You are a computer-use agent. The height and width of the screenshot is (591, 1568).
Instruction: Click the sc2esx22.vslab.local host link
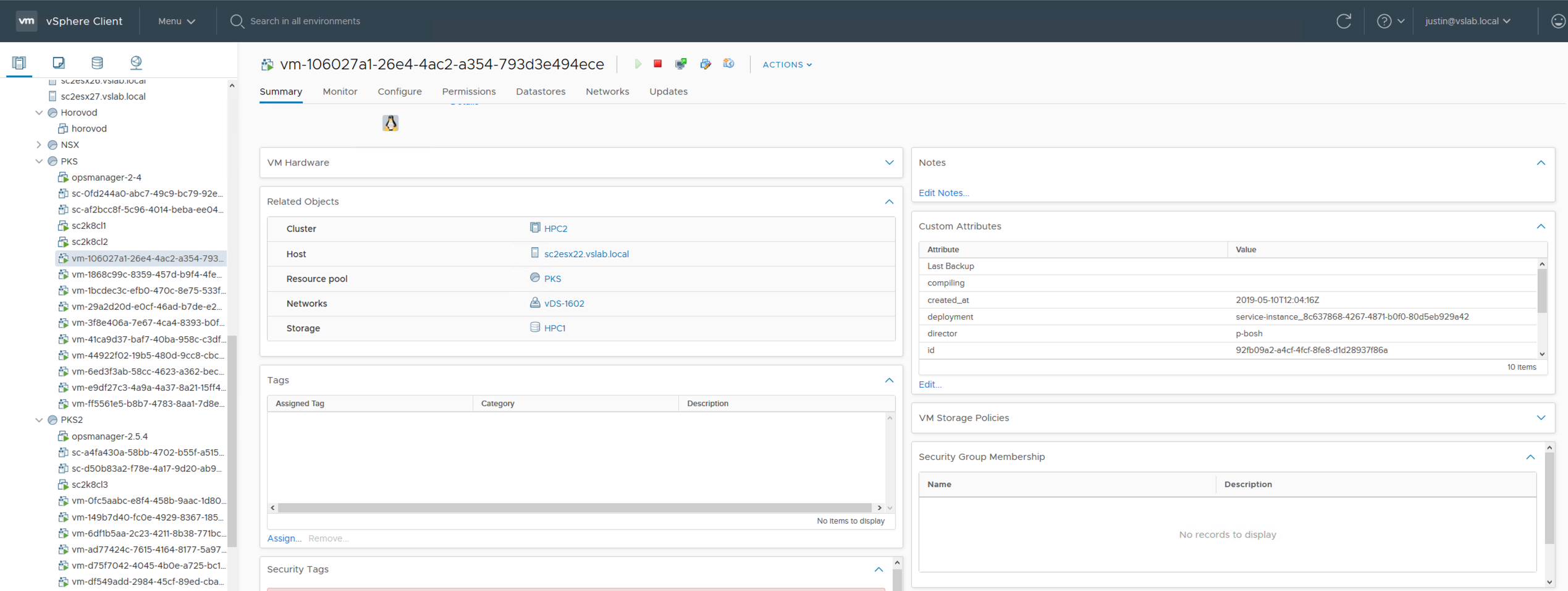pyautogui.click(x=586, y=254)
